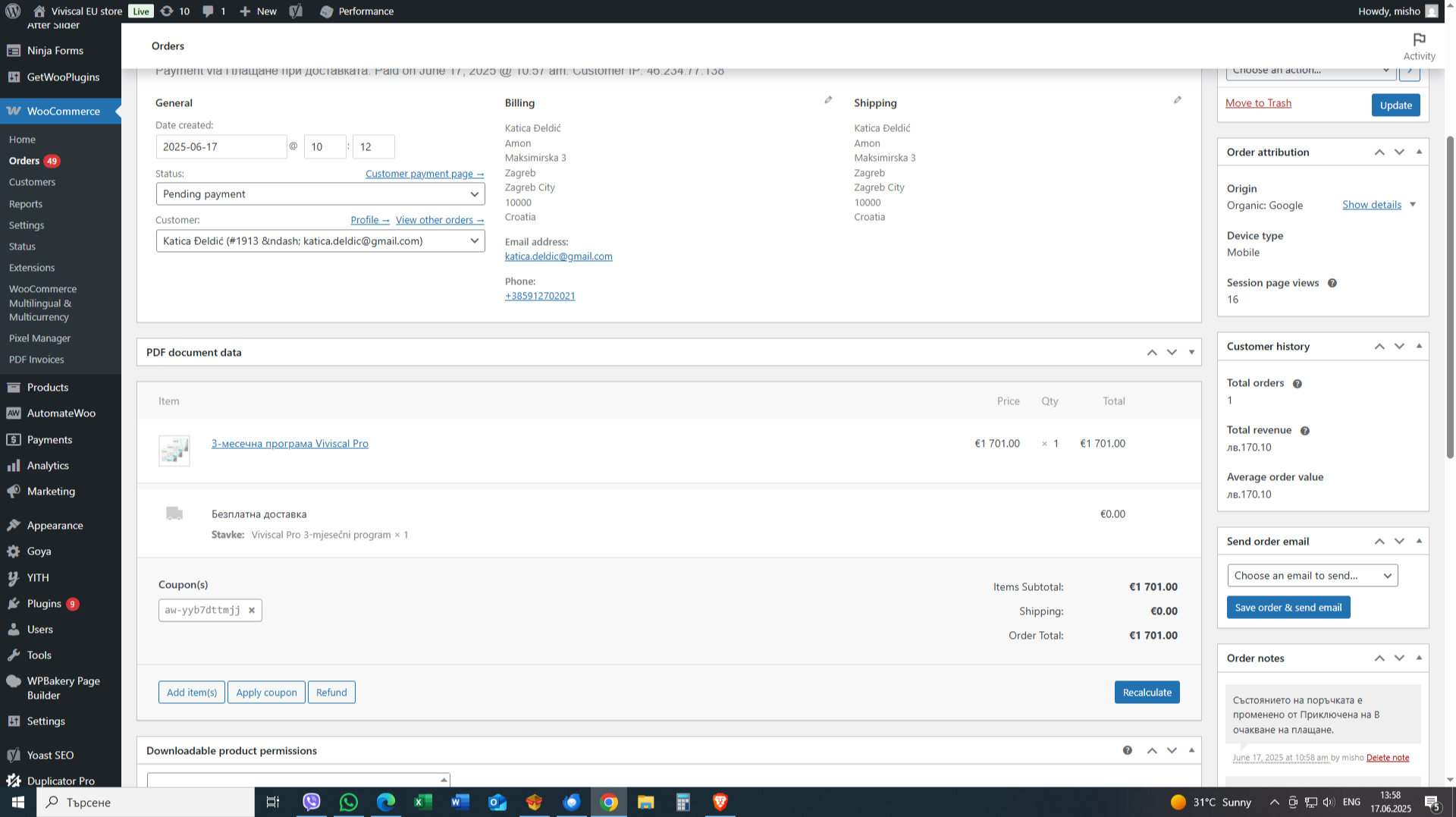Open the Products menu in sidebar

[x=48, y=387]
